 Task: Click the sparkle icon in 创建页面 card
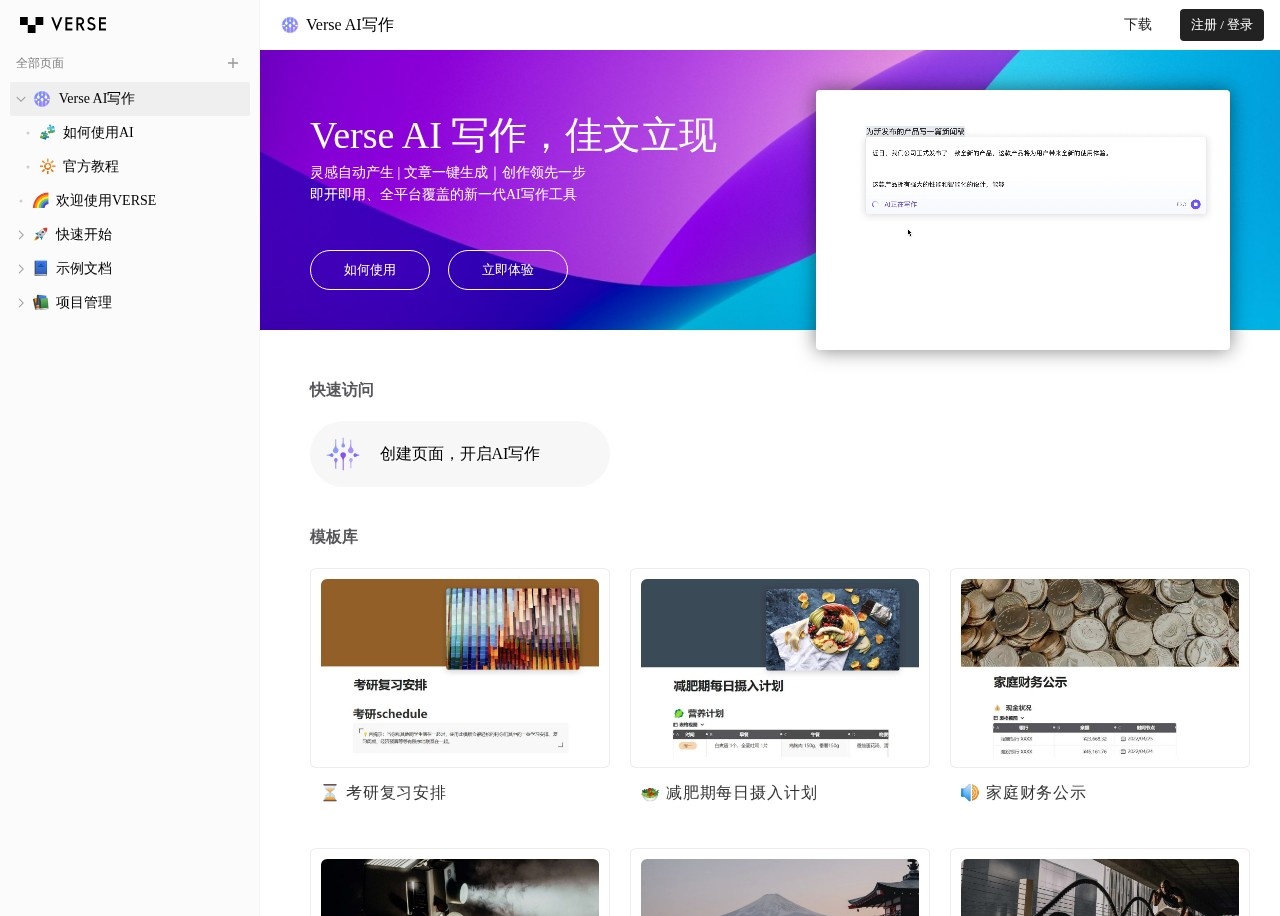click(343, 454)
